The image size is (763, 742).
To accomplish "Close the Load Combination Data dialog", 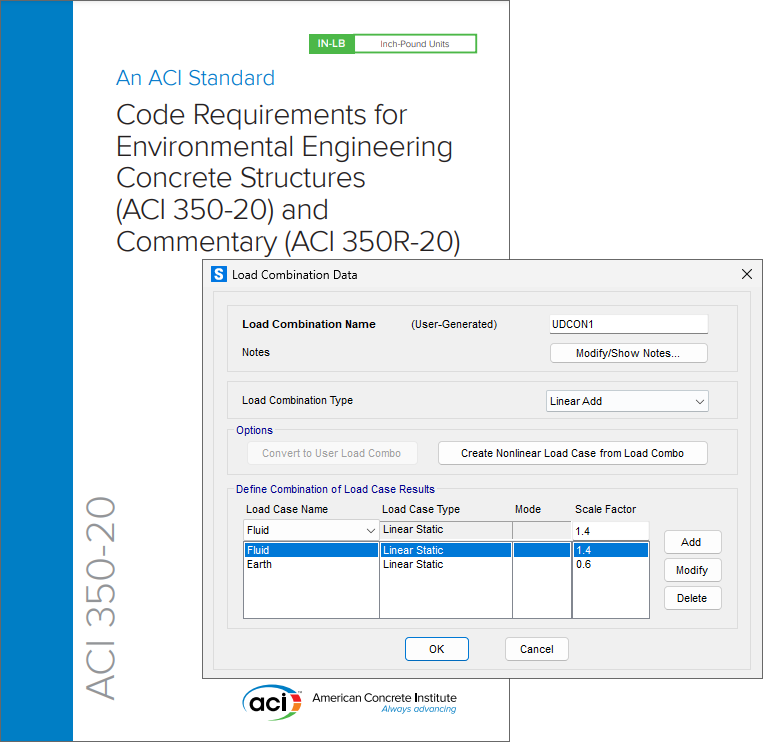I will [746, 274].
